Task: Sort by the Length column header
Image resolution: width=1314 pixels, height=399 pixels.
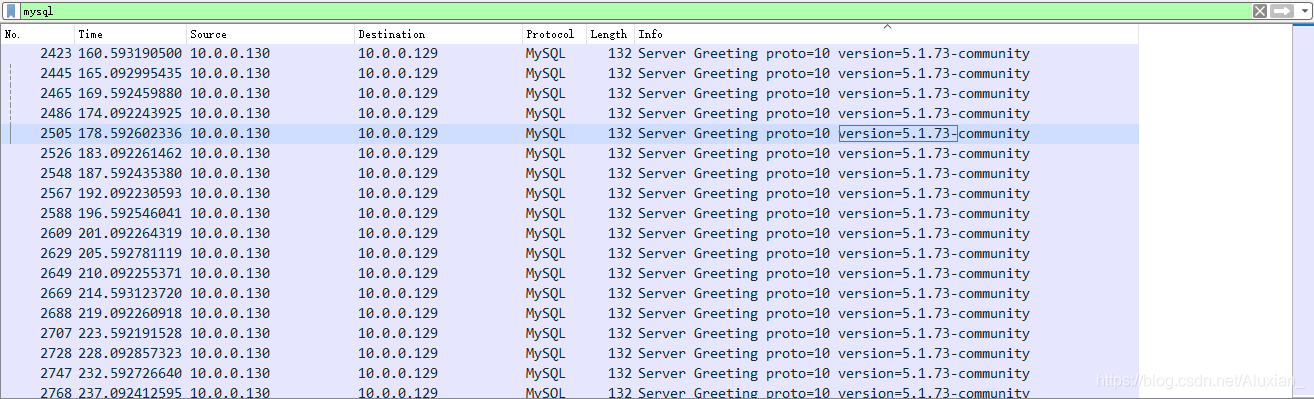Action: tap(610, 34)
